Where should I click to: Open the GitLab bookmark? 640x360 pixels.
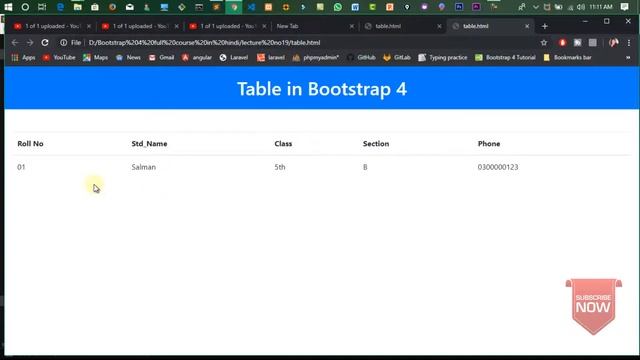(397, 58)
